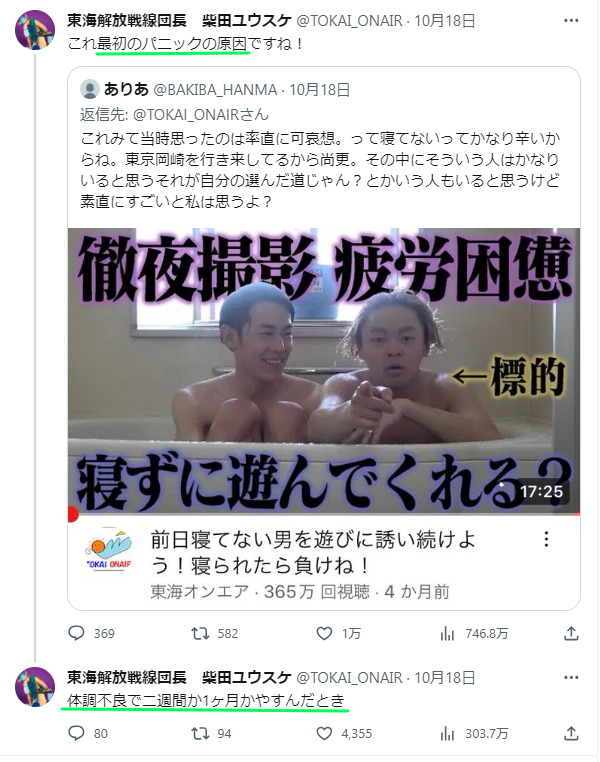The width and height of the screenshot is (600, 762).
Task: Click the first tweet's profile avatar
Action: pyautogui.click(x=35, y=30)
